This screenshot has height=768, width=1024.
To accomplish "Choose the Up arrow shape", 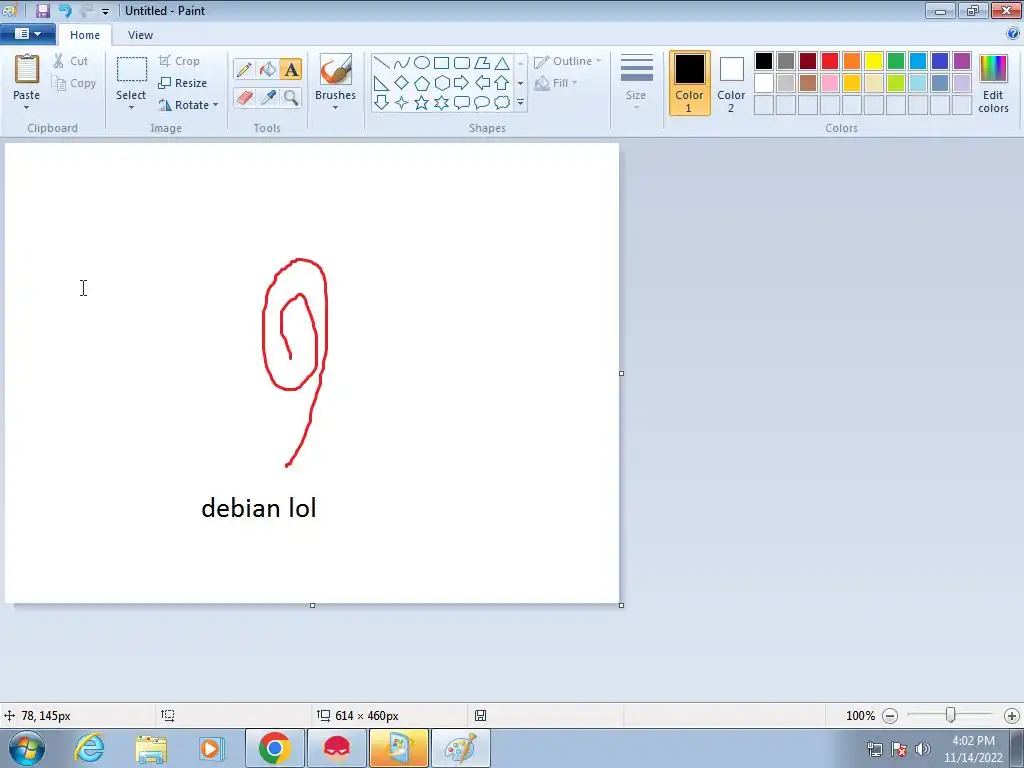I will [502, 83].
